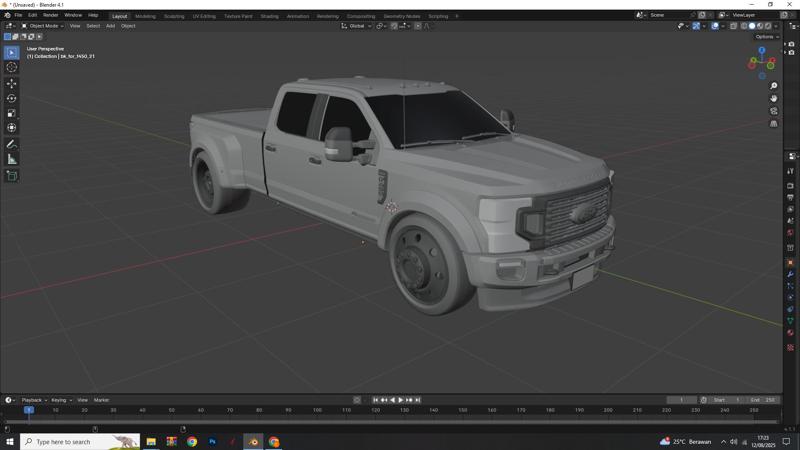Expand the viewport shading options arrow
This screenshot has width=800, height=450.
point(776,26)
